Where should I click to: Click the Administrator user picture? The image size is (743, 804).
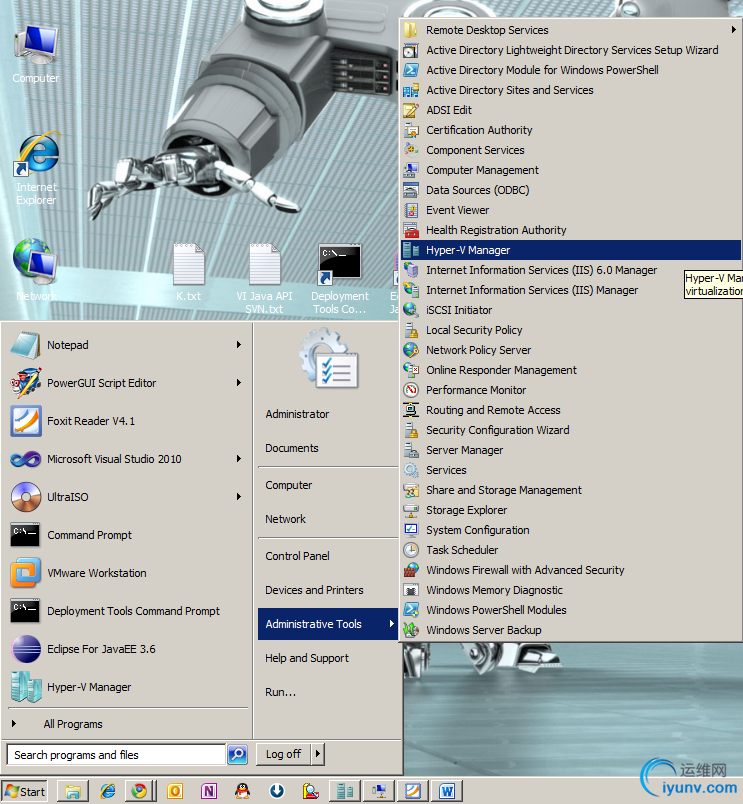(x=329, y=359)
